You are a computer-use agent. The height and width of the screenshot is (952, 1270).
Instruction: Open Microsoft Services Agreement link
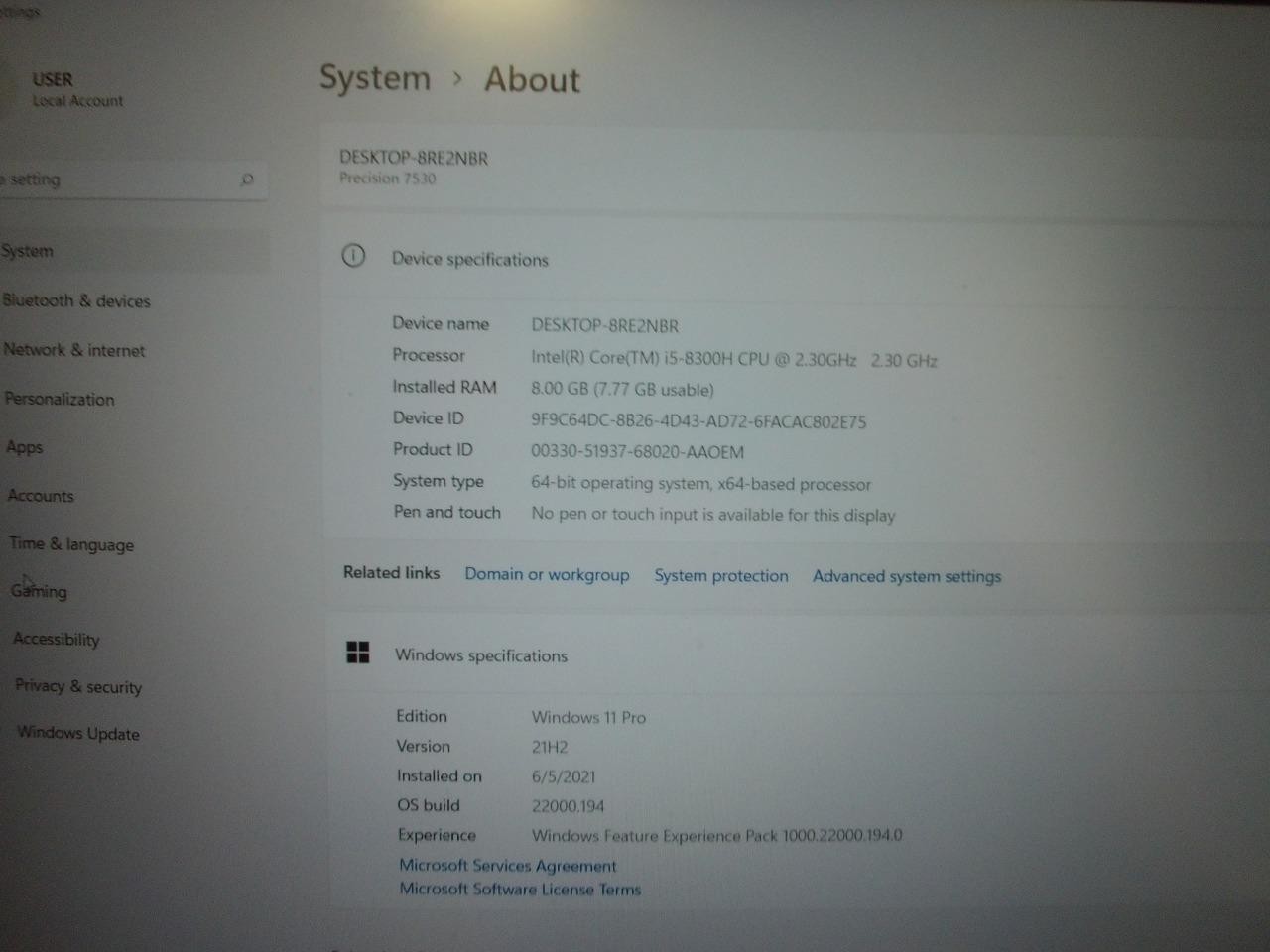tap(508, 866)
